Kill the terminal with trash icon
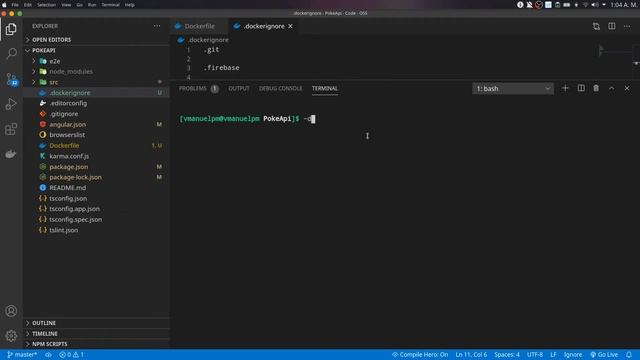This screenshot has width=640, height=360. point(596,88)
